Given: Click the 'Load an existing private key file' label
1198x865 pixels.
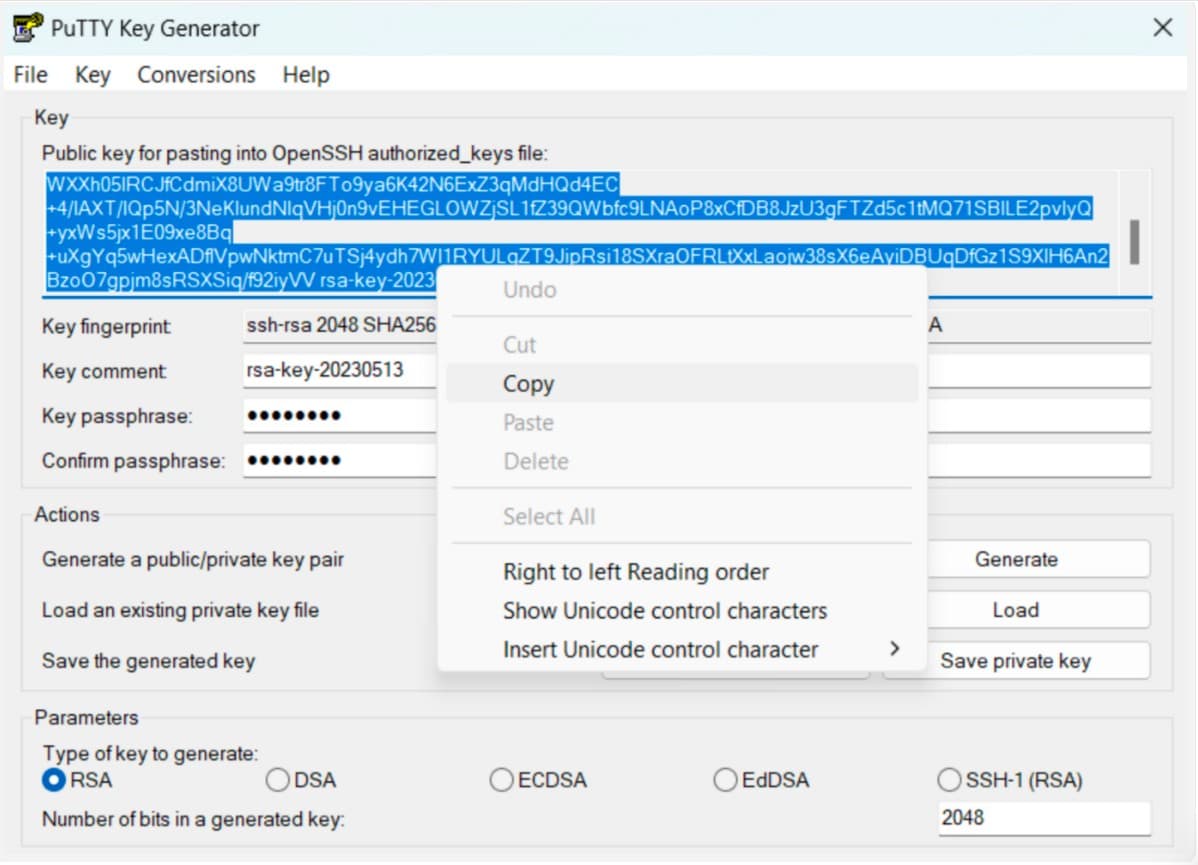Looking at the screenshot, I should tap(180, 610).
